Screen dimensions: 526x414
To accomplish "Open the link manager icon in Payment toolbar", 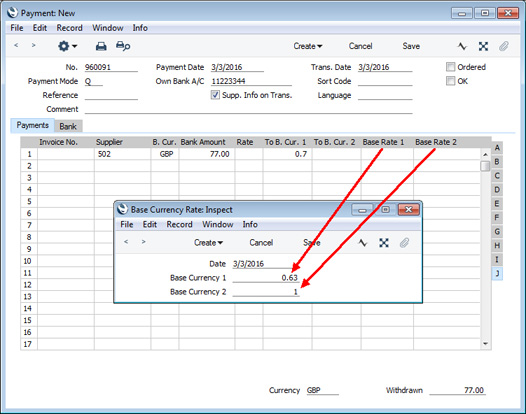I will (x=483, y=46).
